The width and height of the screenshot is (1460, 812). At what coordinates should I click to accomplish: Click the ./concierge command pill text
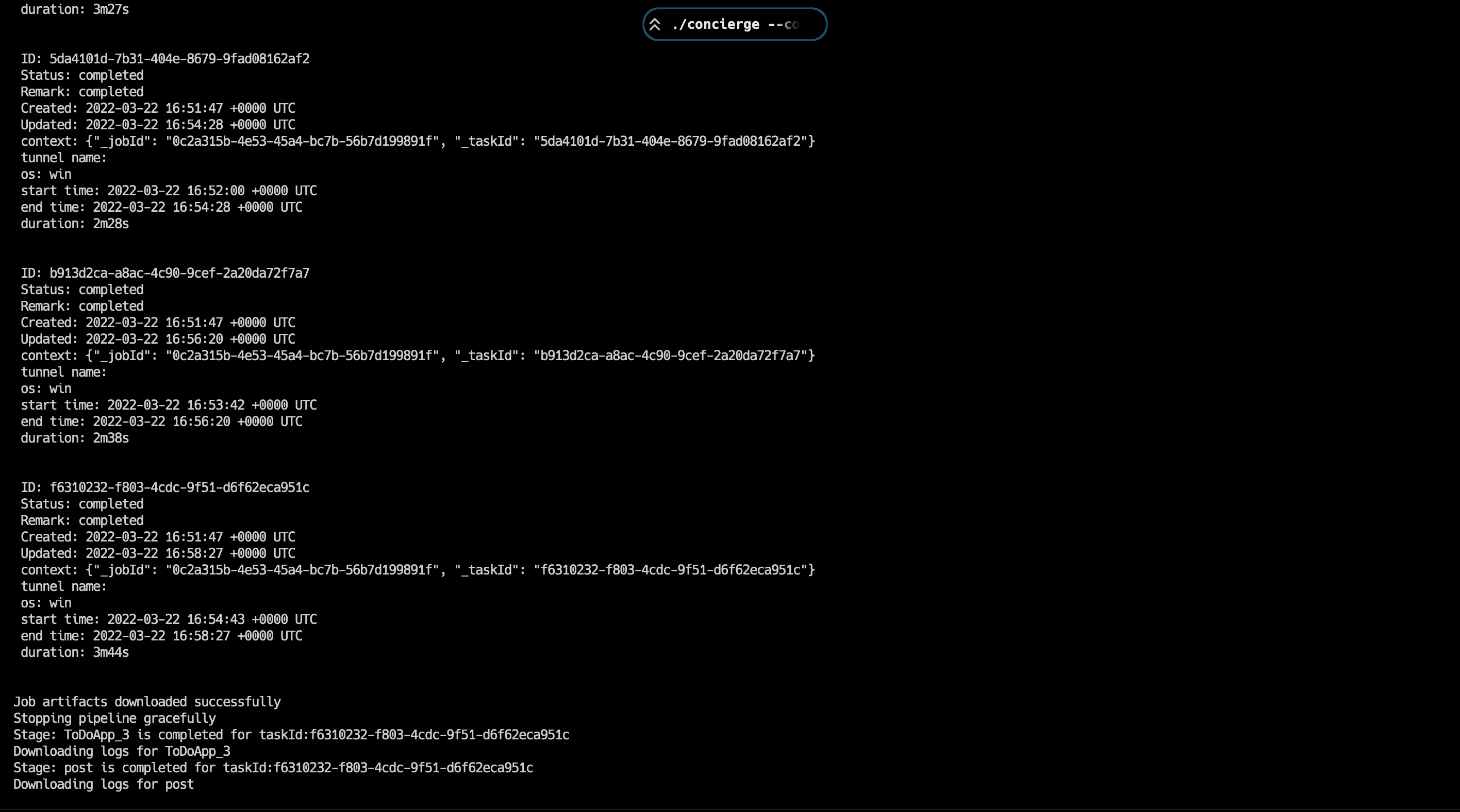735,24
